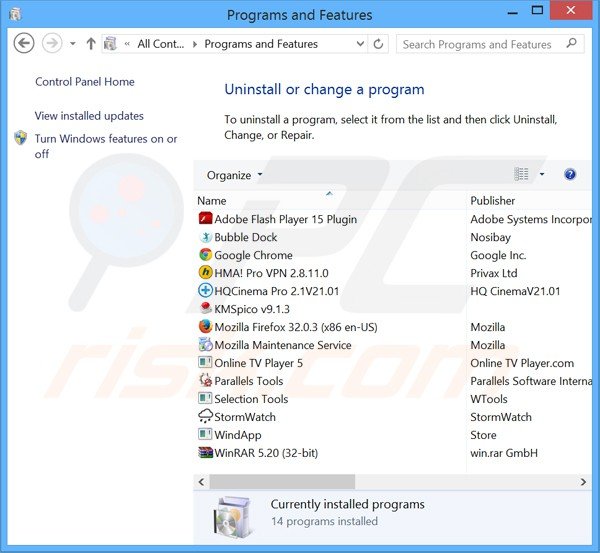Click the Control Panel icon in address bar
The width and height of the screenshot is (600, 553).
[x=110, y=44]
